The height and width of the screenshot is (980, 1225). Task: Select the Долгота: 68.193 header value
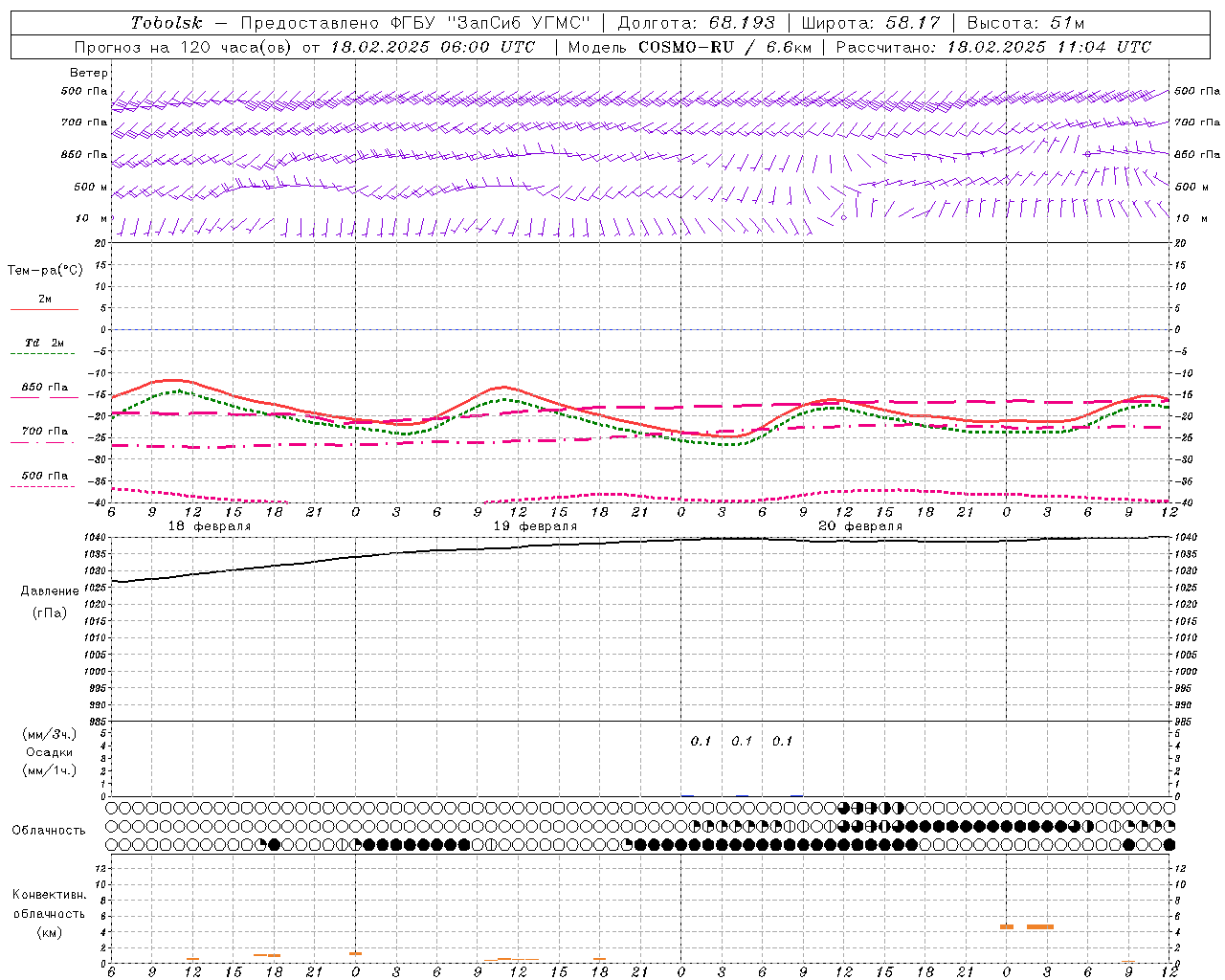pyautogui.click(x=696, y=23)
